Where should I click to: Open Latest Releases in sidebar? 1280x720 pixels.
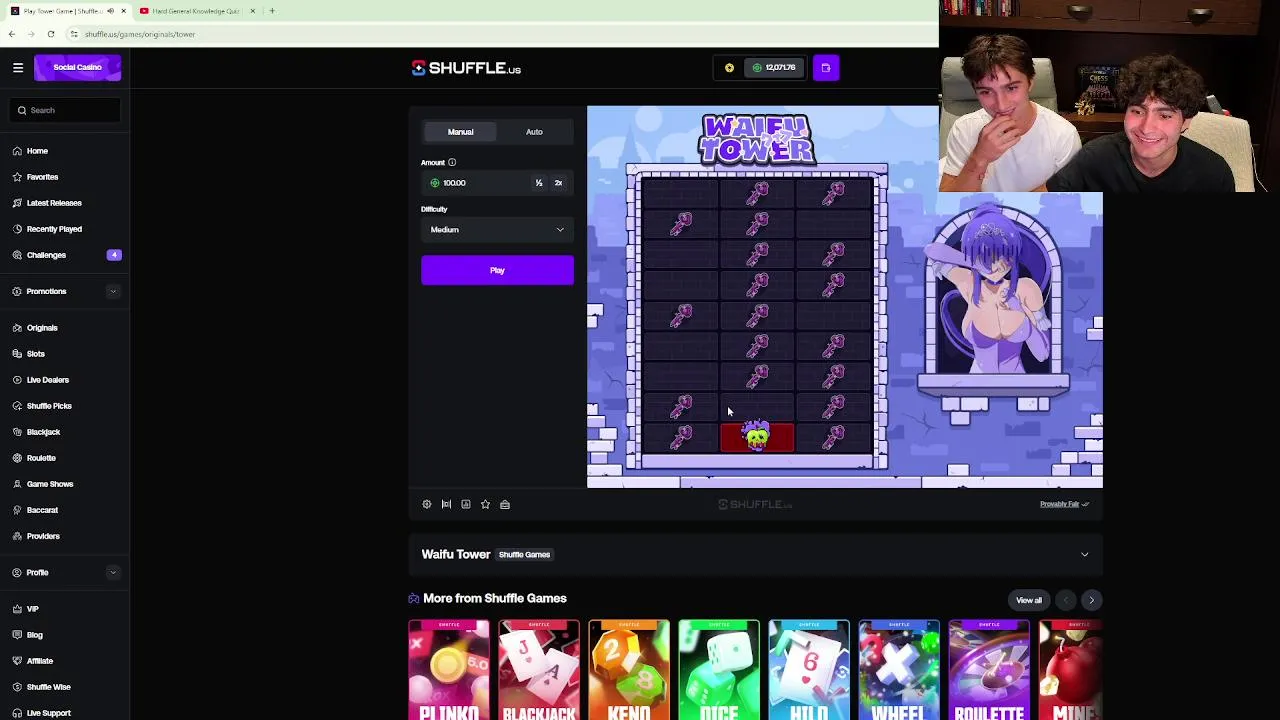coord(54,203)
